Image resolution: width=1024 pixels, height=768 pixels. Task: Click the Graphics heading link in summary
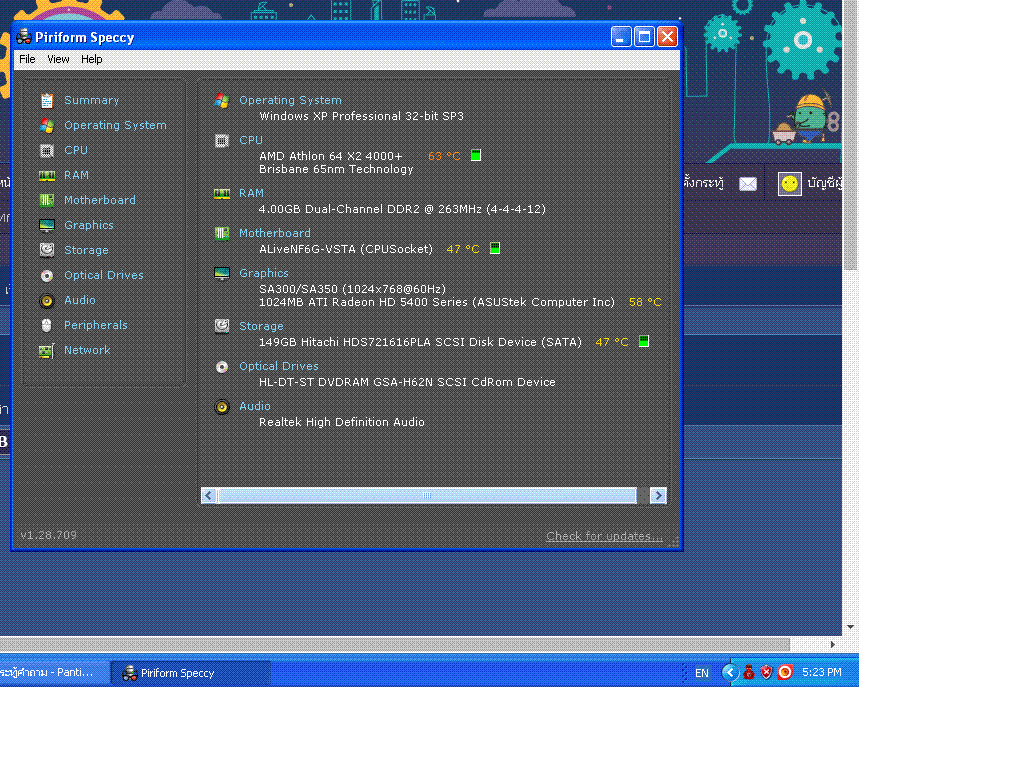[x=264, y=273]
